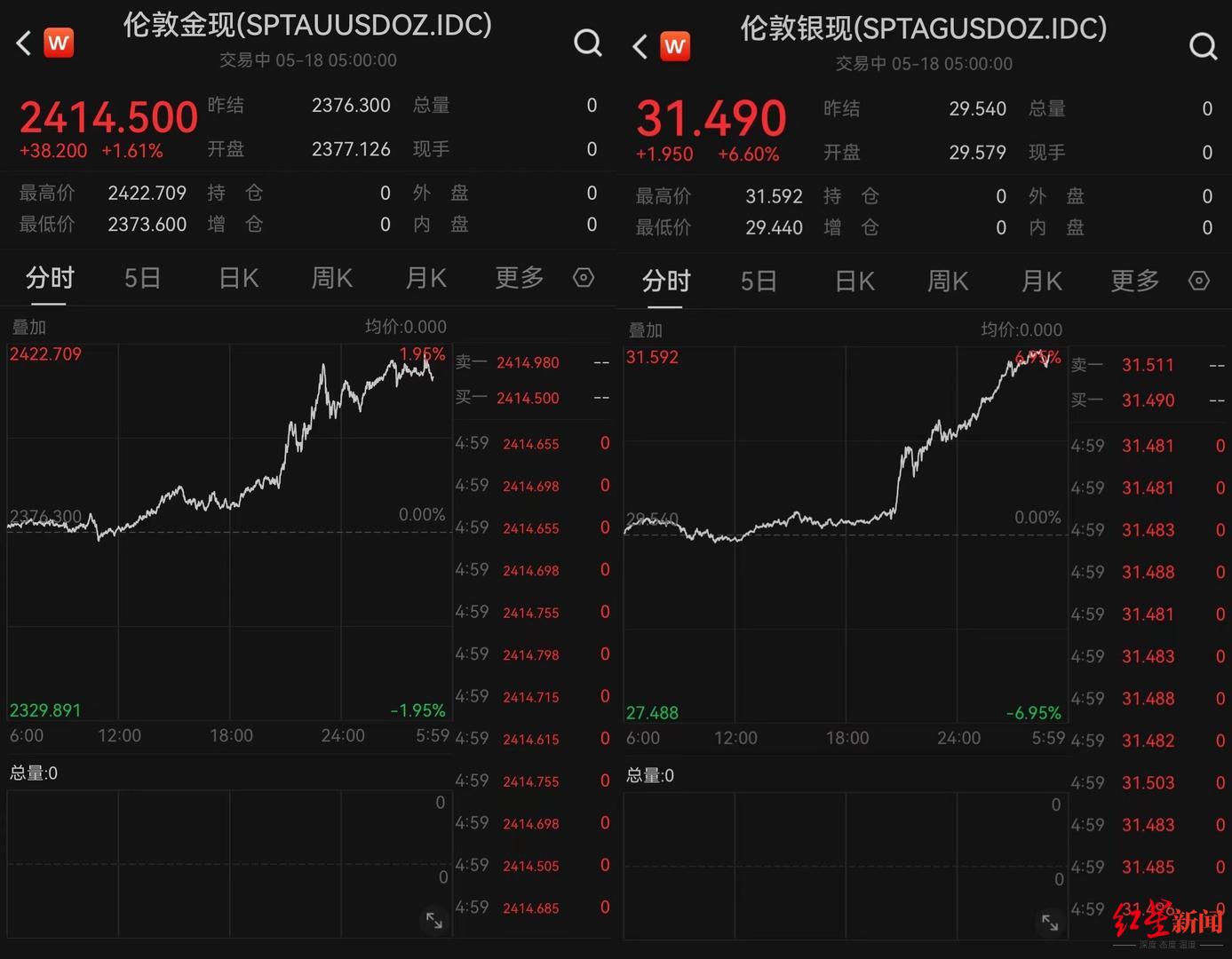1232x959 pixels.
Task: Select 周K tab on gold chart
Action: coord(332,279)
